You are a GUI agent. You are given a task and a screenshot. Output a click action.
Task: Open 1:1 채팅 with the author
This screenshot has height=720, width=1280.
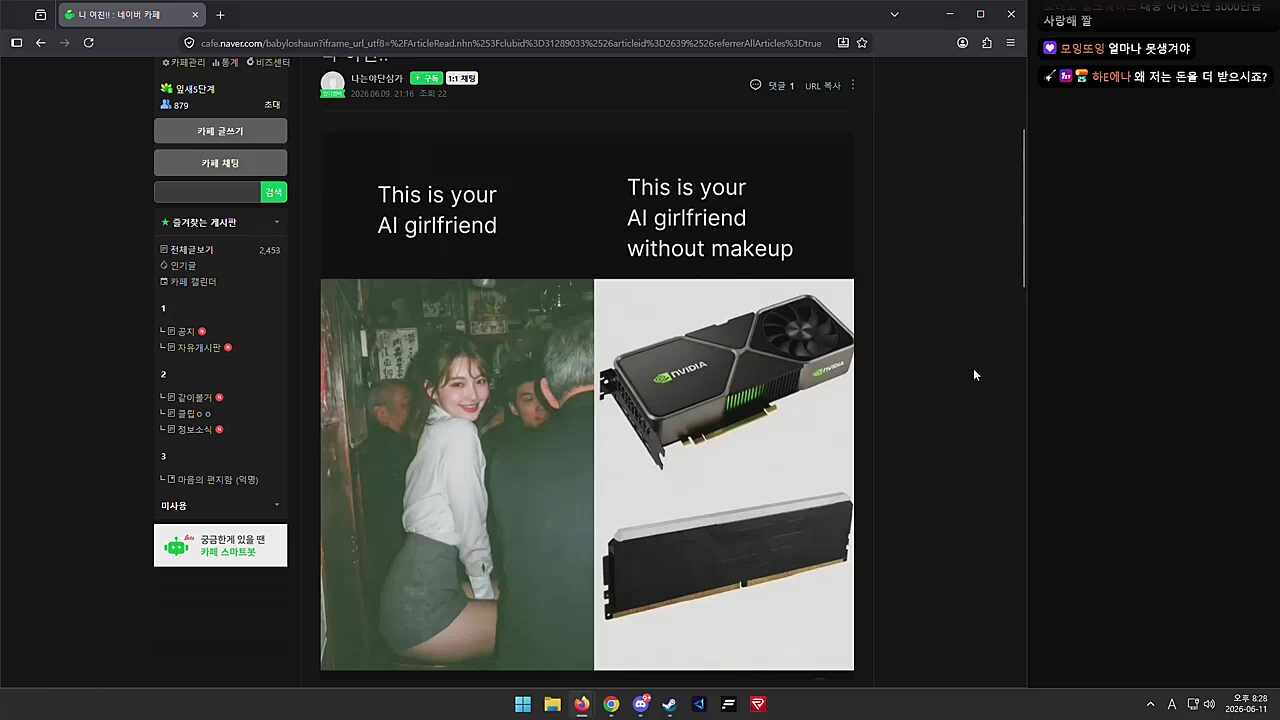pos(462,78)
